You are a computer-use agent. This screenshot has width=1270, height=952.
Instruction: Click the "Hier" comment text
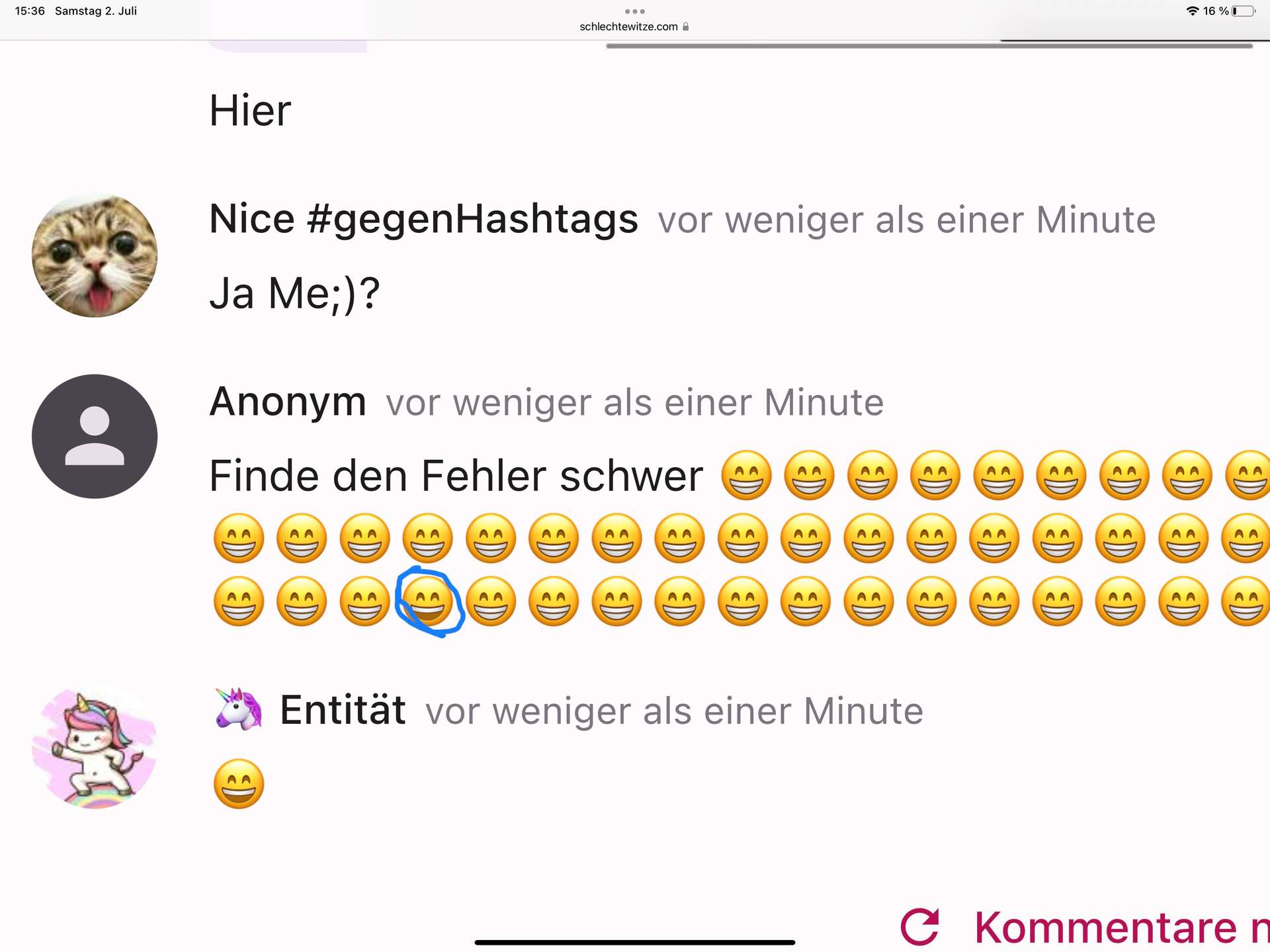250,110
